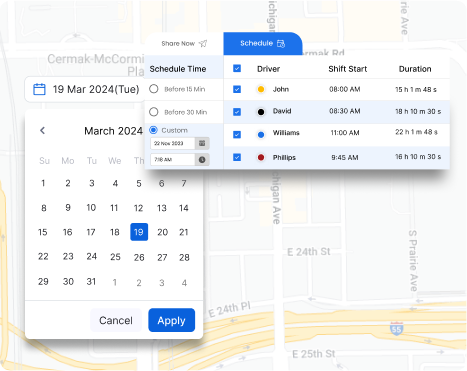Select the Custom radio option

point(154,130)
